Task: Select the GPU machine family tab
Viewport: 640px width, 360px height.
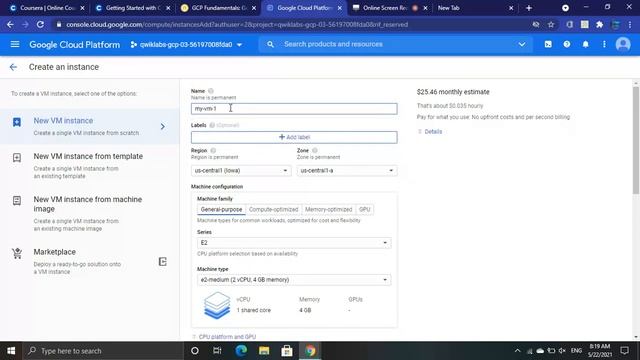Action: pos(364,209)
